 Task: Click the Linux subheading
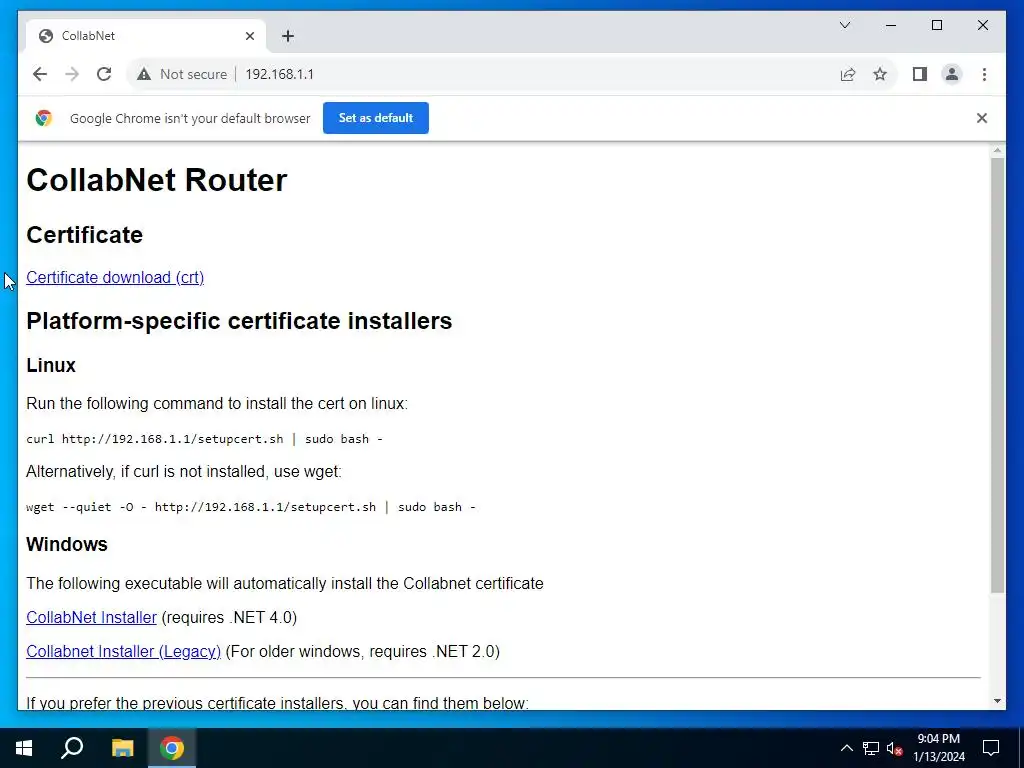pos(51,365)
